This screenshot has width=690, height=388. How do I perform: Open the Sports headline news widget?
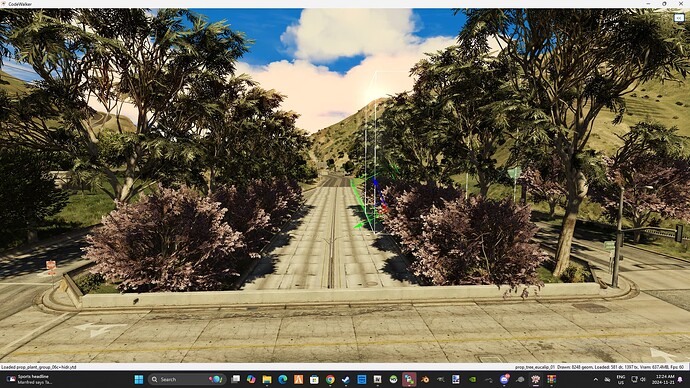pyautogui.click(x=29, y=379)
